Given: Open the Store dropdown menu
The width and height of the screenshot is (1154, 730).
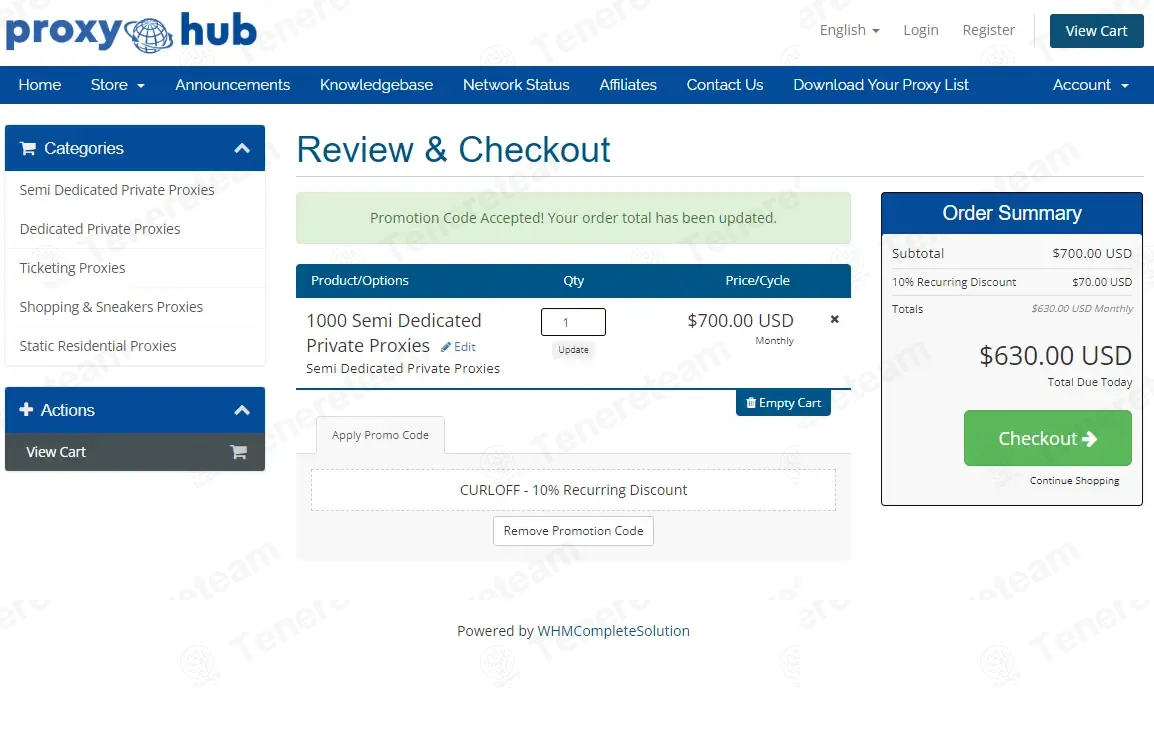Looking at the screenshot, I should click(117, 85).
